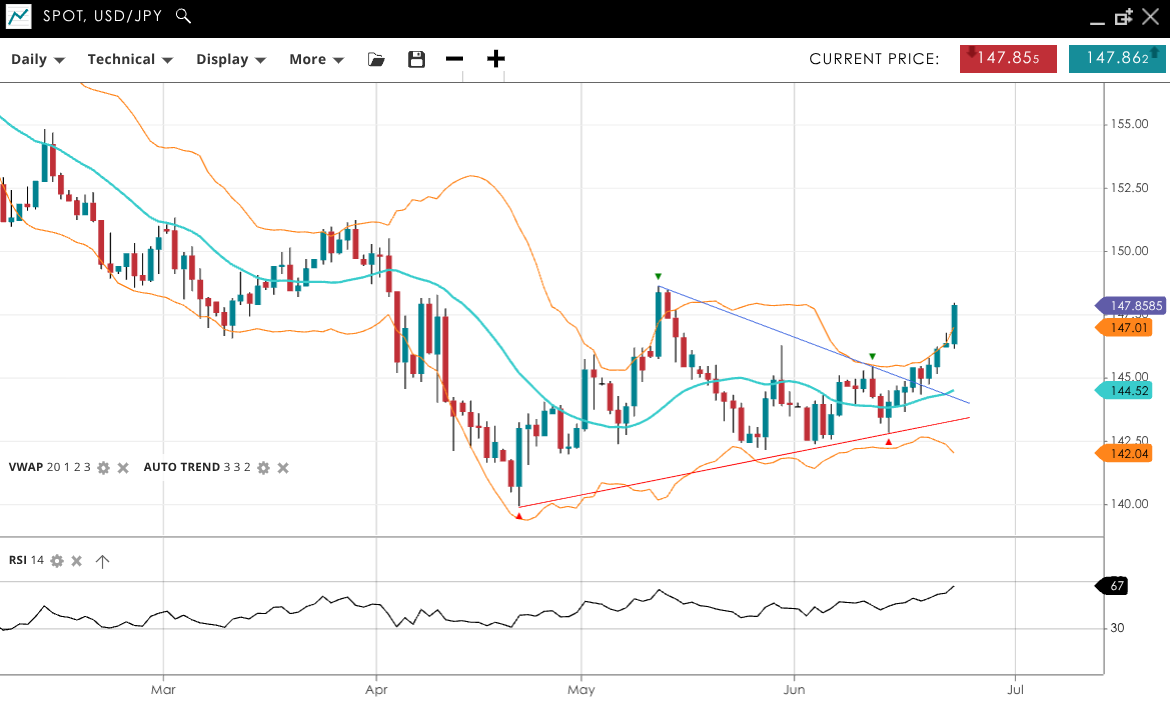
Task: Remove the VWAP indicator from chart
Action: click(123, 468)
